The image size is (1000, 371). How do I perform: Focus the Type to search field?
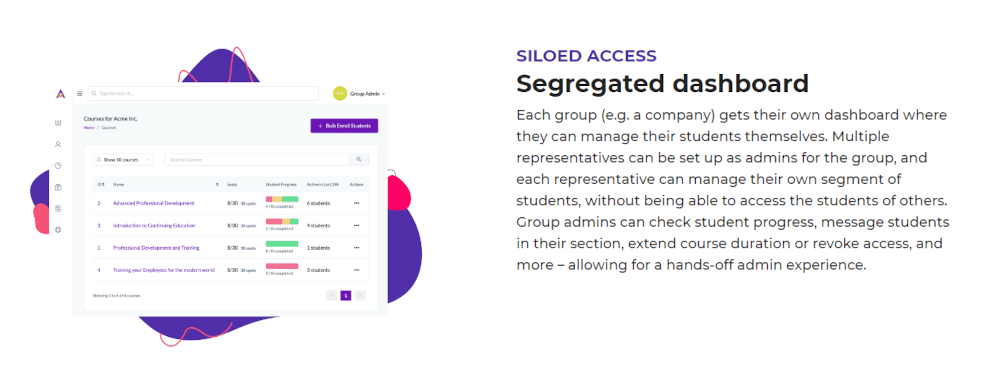click(x=203, y=94)
